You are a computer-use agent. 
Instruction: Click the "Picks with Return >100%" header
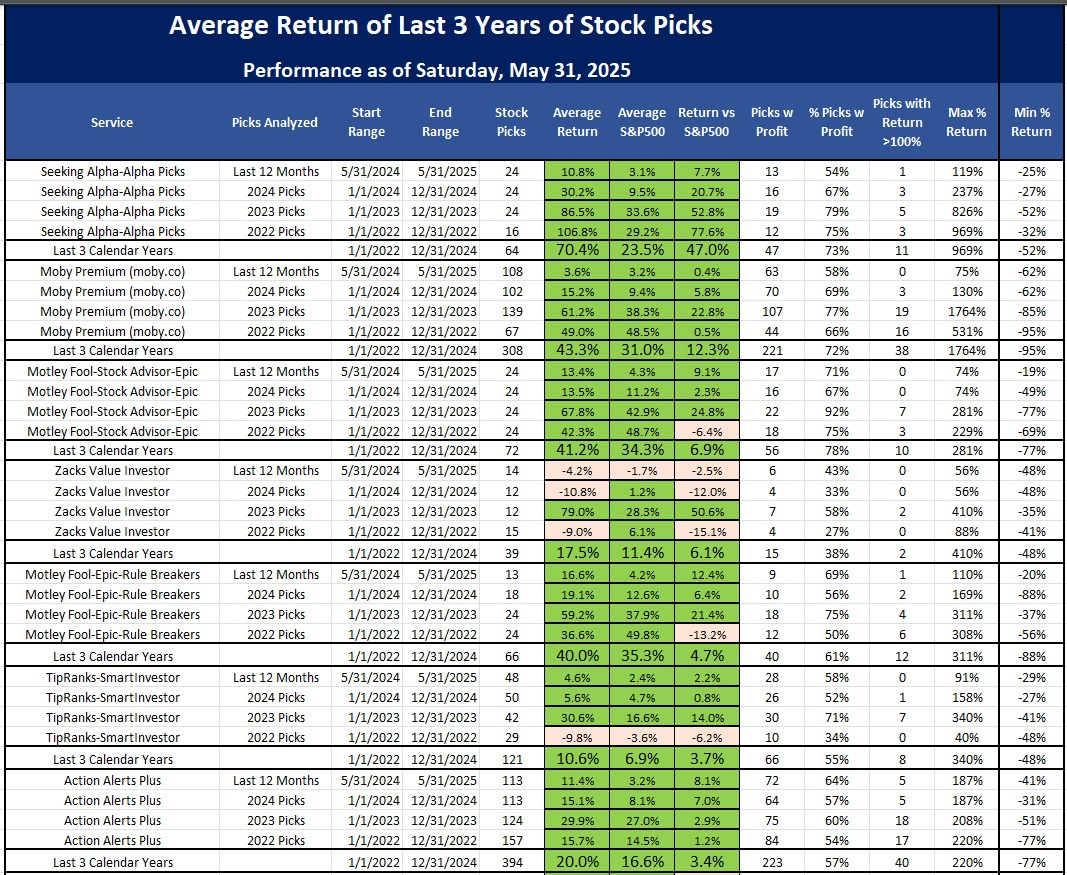[902, 122]
